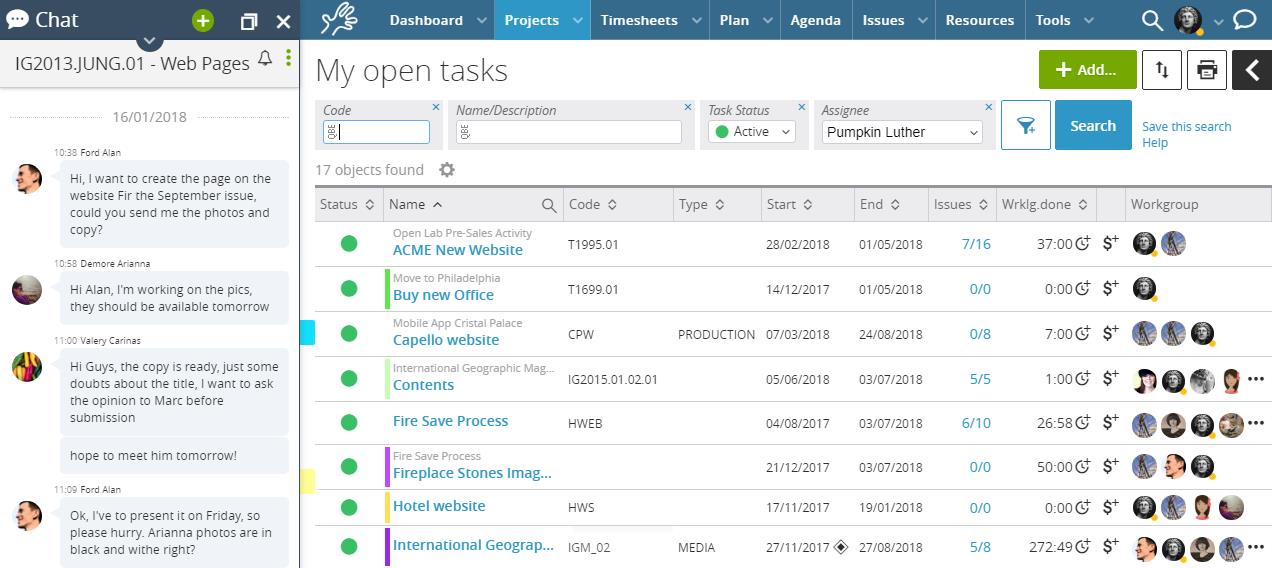
Task: Click the print icon button
Action: pos(1207,70)
